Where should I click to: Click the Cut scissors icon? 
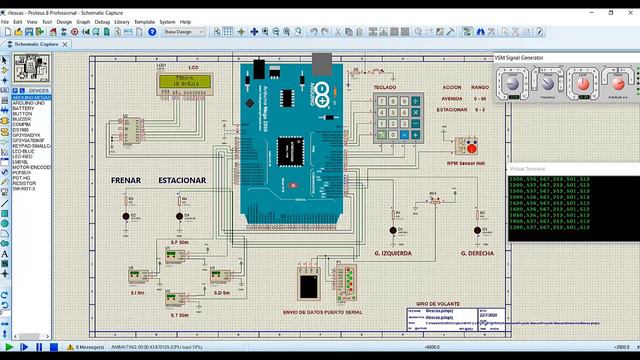pyautogui.click(x=338, y=32)
